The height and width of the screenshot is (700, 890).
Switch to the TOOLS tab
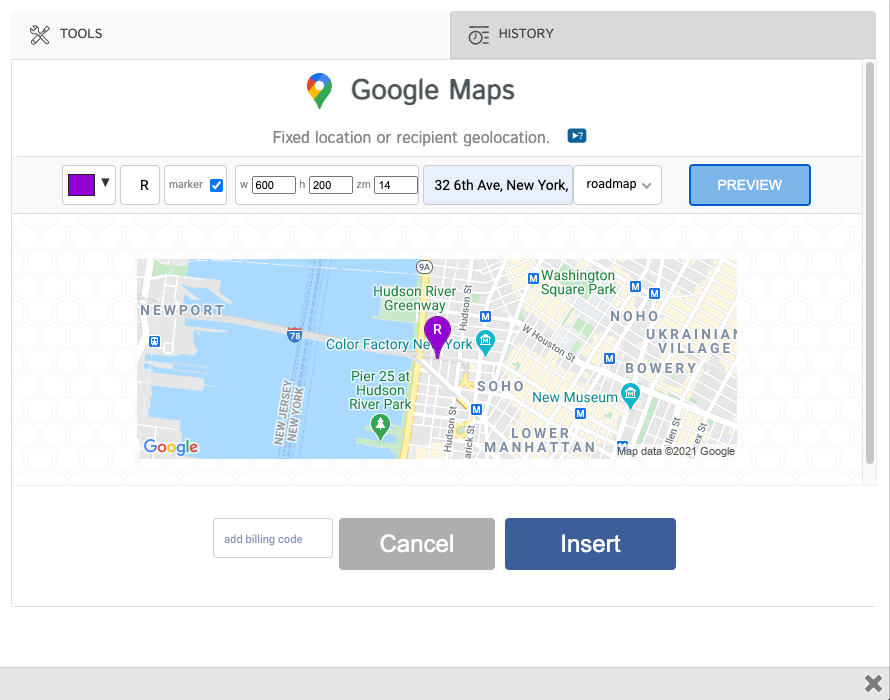pyautogui.click(x=230, y=35)
